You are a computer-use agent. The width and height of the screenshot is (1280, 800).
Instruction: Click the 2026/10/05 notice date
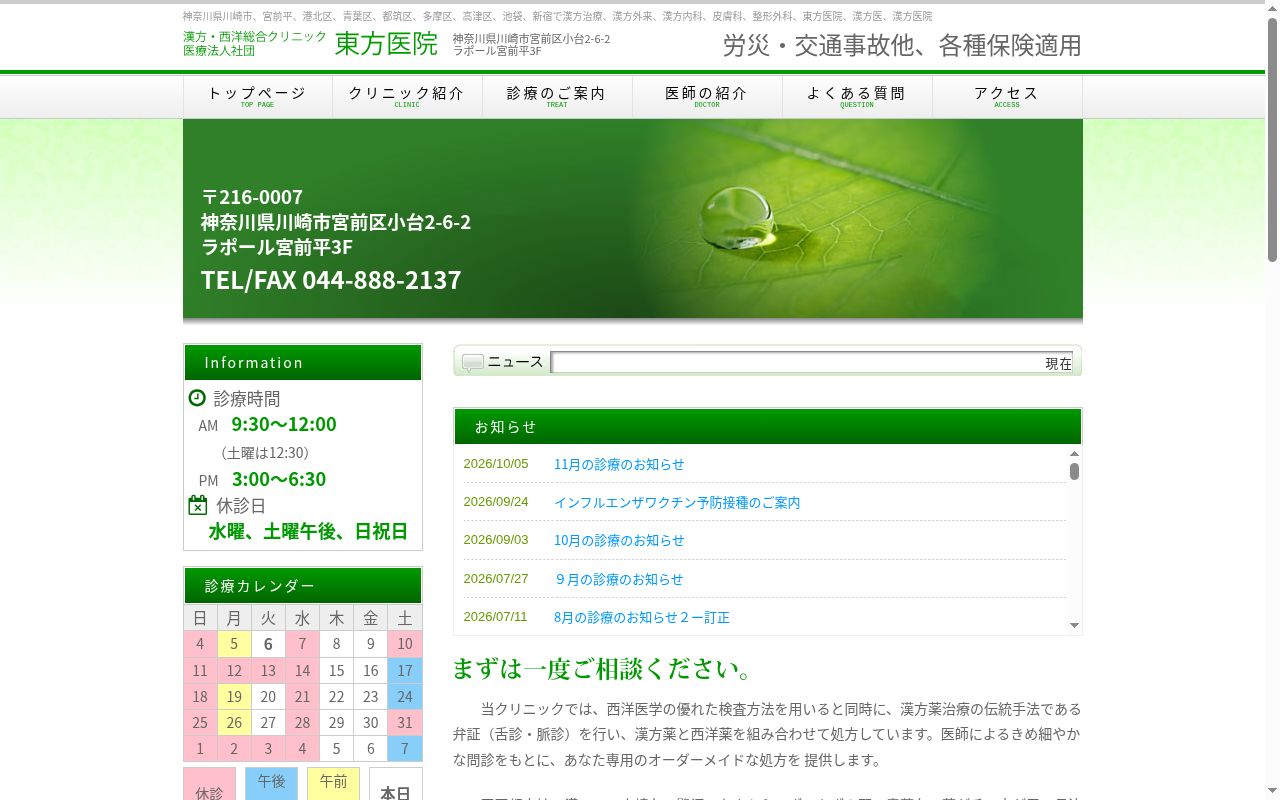tap(496, 464)
